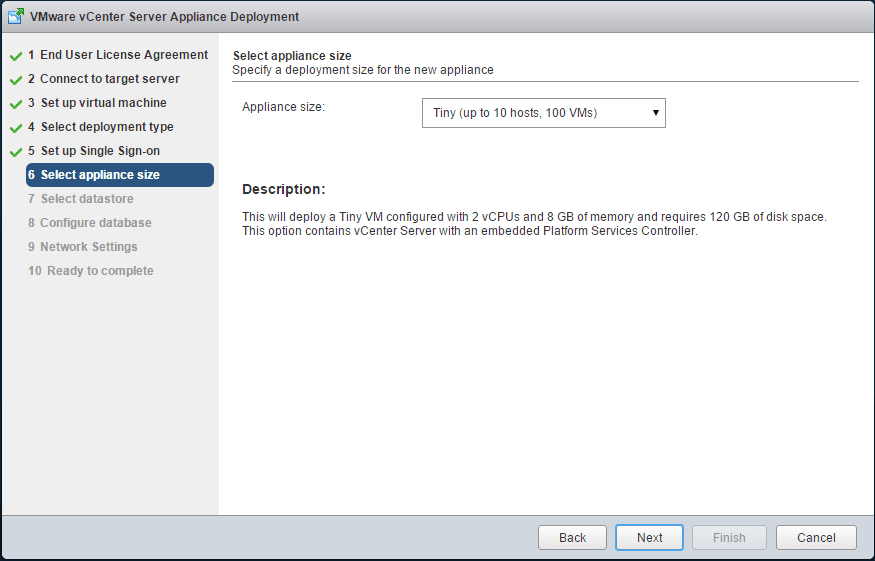Go to step 1 End User License Agreement
This screenshot has height=561, width=875.
(118, 55)
